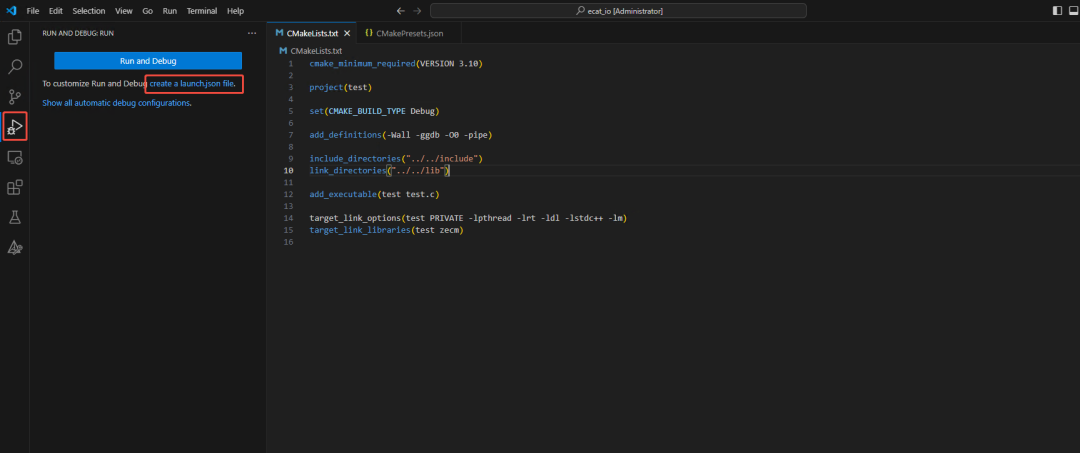Toggle primary side bar layout icon
This screenshot has height=453, width=1080.
coord(1057,11)
